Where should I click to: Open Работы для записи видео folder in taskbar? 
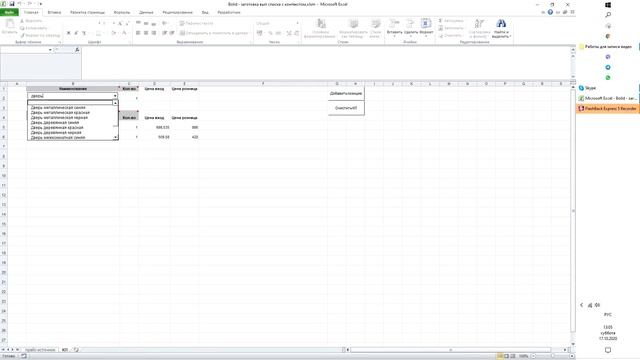click(x=608, y=47)
